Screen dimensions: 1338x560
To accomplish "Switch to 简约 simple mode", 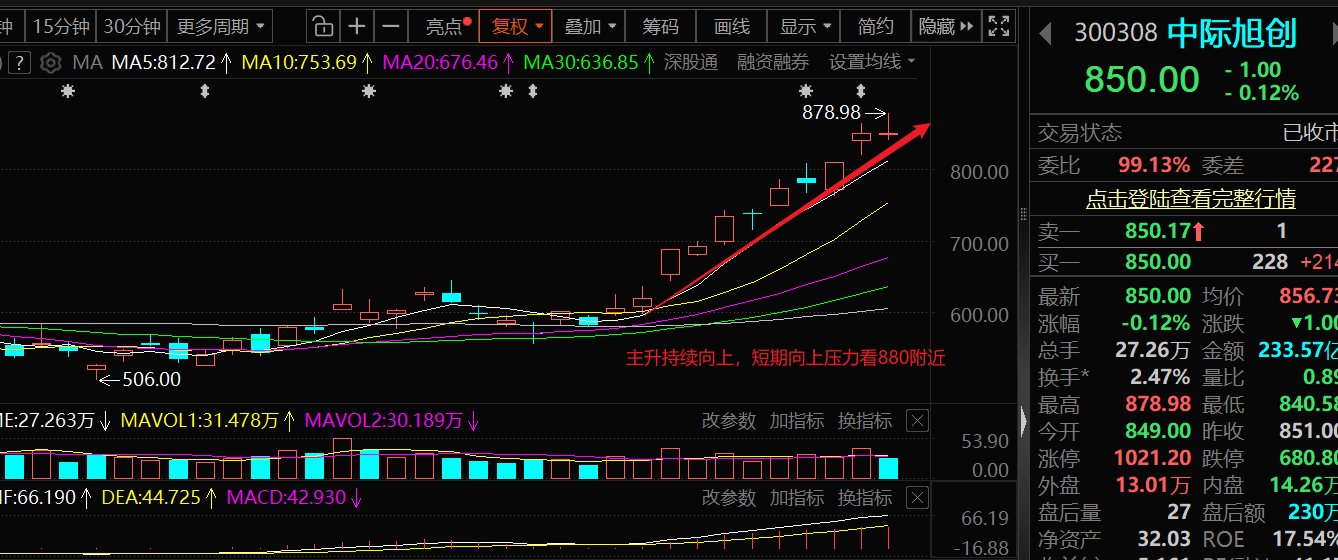I will [876, 26].
